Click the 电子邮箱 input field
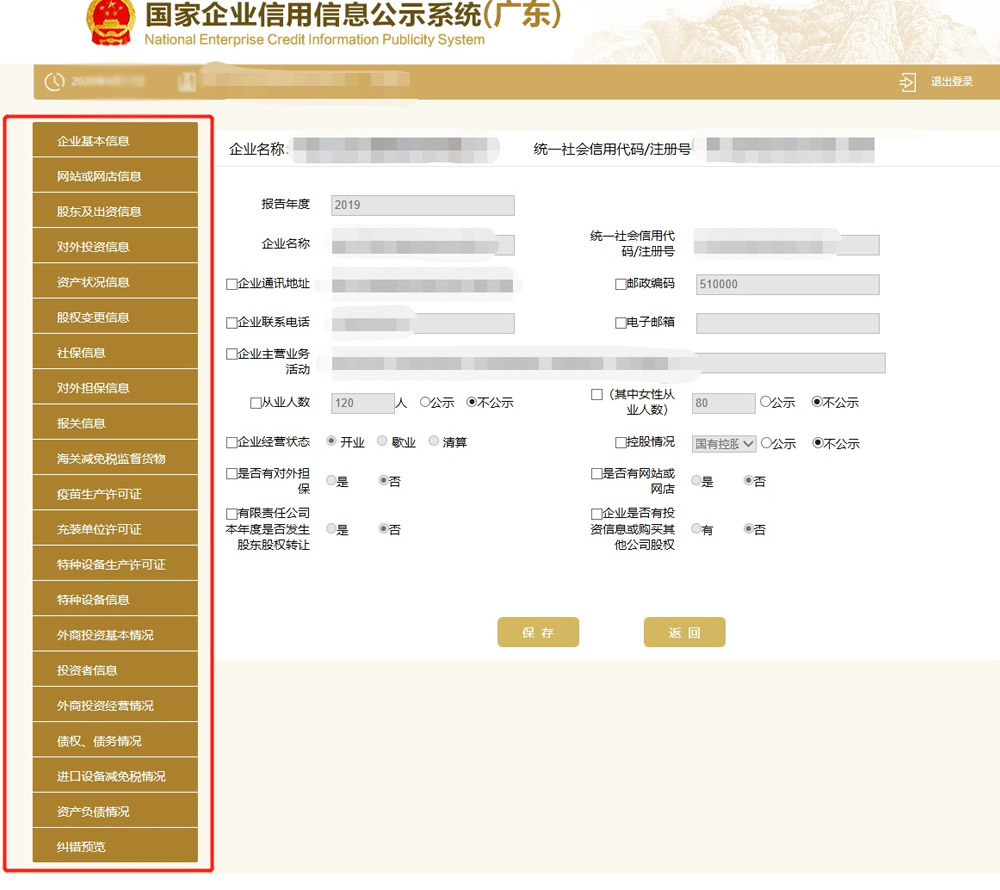The width and height of the screenshot is (1000, 890). coord(787,322)
